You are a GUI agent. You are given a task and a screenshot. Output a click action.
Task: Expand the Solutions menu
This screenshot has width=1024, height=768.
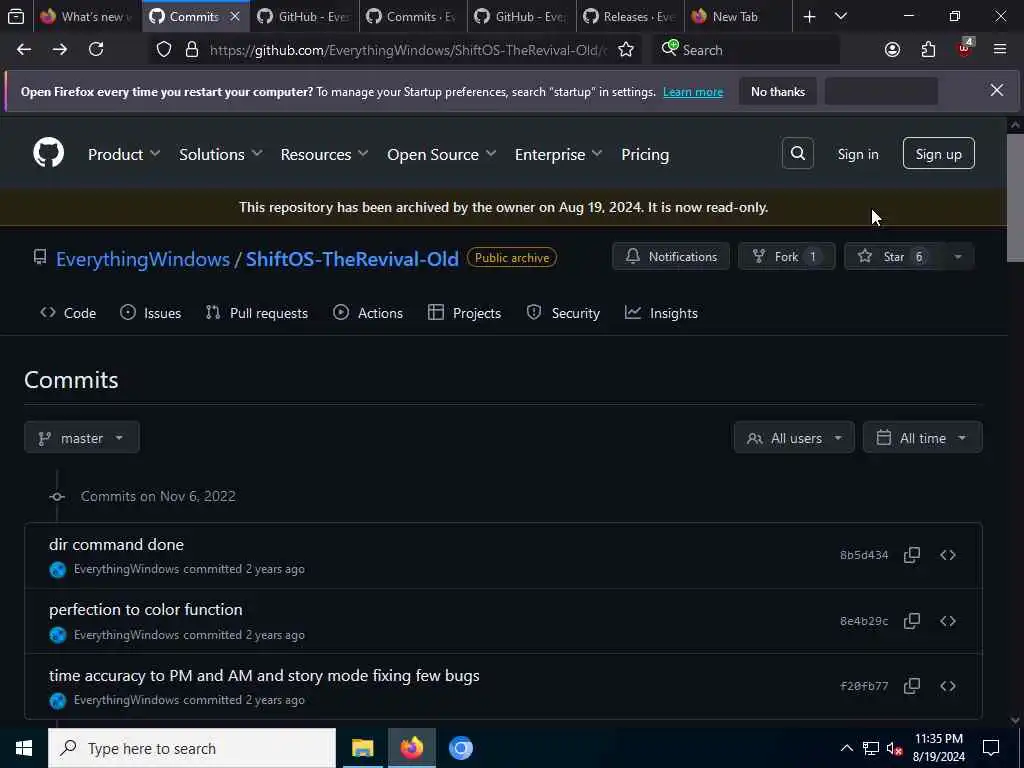click(x=220, y=154)
